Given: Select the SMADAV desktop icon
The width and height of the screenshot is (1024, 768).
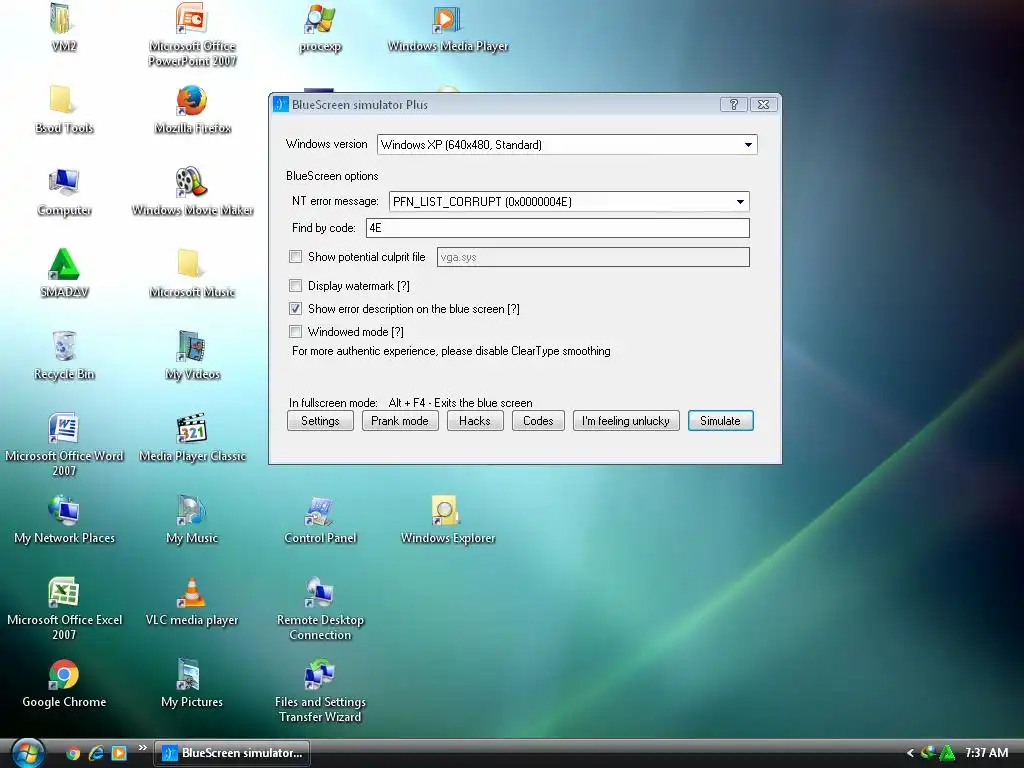Looking at the screenshot, I should pyautogui.click(x=63, y=273).
